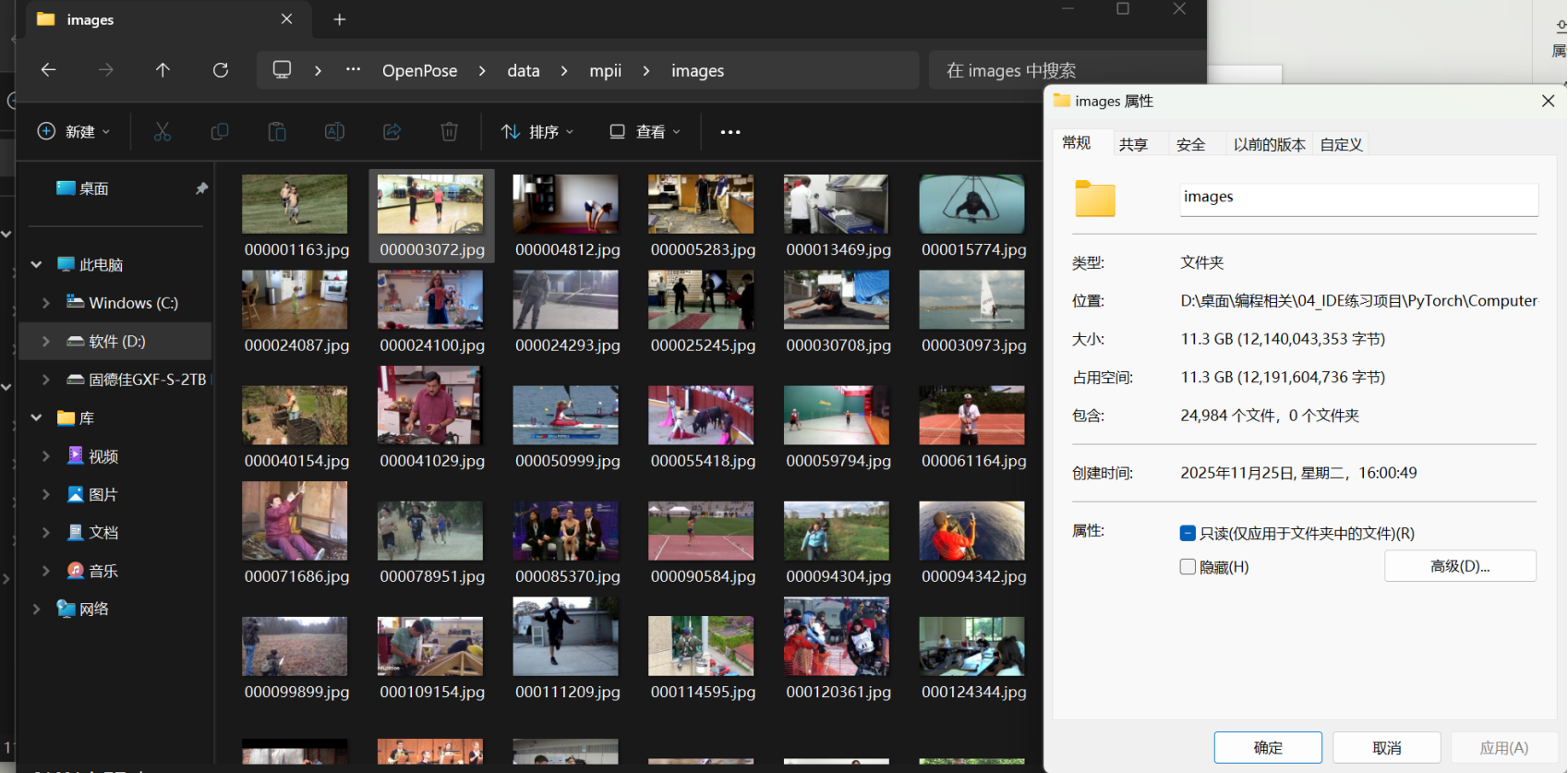Screen dimensions: 1568x773
Task: Click the pin icon next to 桌面
Action: coord(201,188)
